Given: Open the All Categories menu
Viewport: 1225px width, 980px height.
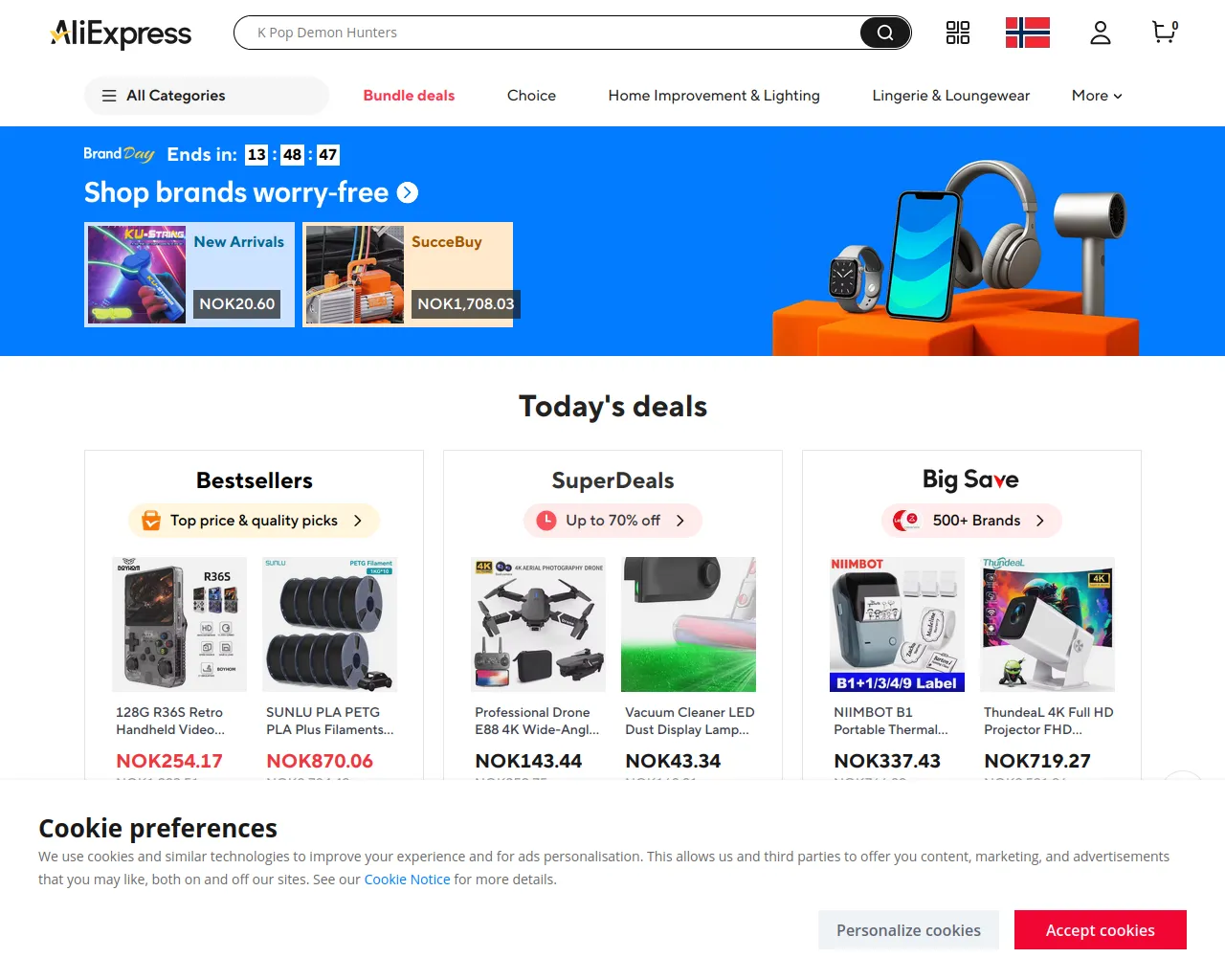Looking at the screenshot, I should [x=207, y=96].
